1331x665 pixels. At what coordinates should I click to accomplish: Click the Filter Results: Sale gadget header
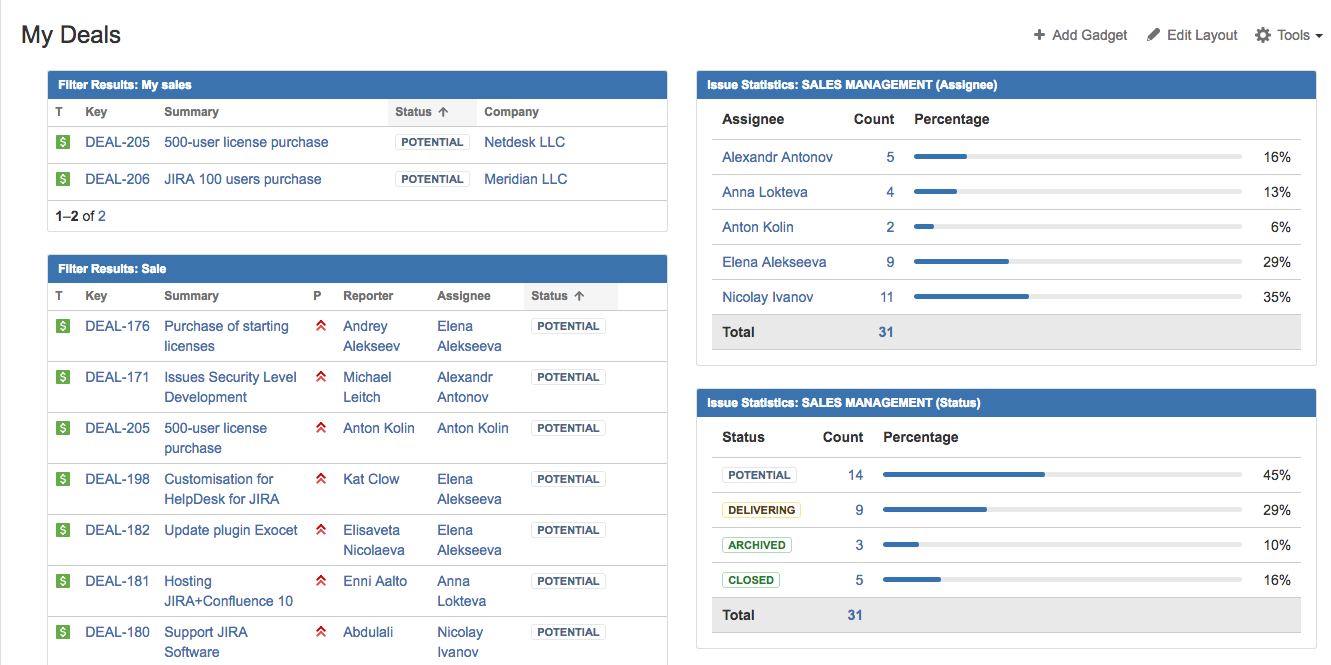[x=357, y=269]
